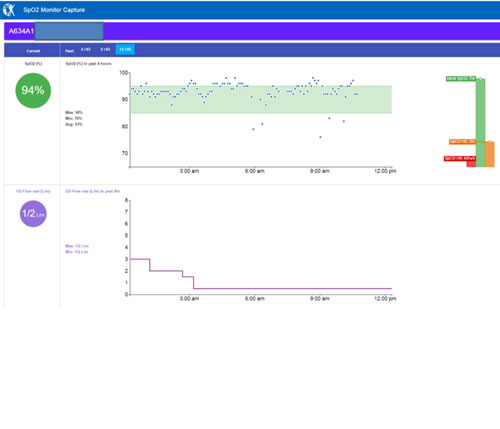500x429 pixels.
Task: Click the app logo in the header
Action: tap(9, 10)
